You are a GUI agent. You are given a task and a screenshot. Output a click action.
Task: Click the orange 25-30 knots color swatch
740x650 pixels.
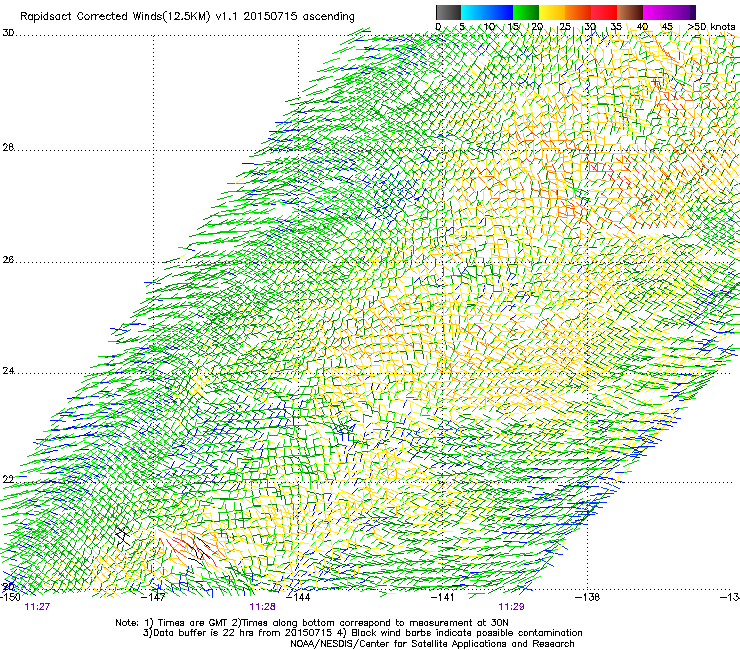point(578,12)
